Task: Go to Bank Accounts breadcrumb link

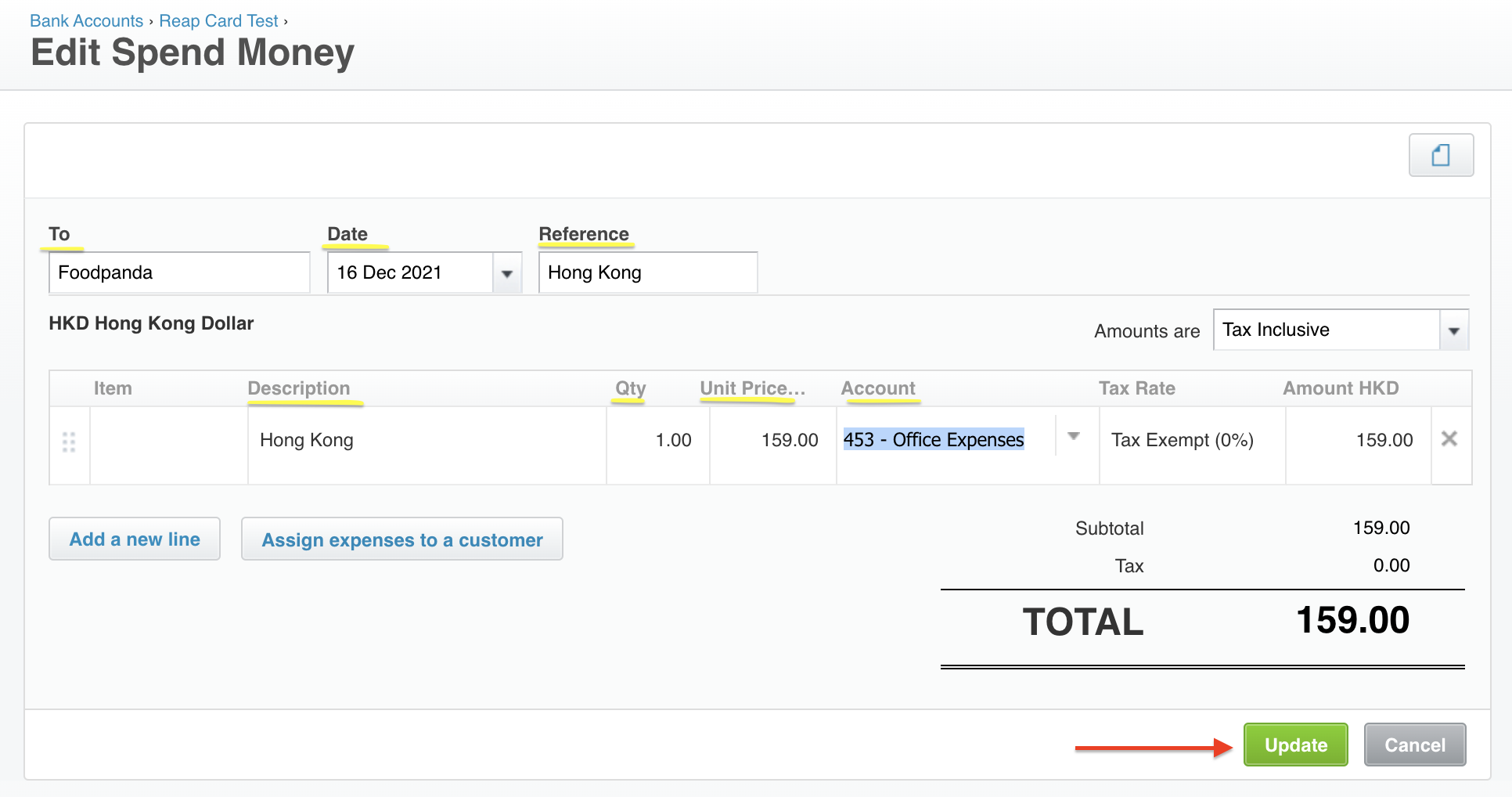Action: pos(86,21)
